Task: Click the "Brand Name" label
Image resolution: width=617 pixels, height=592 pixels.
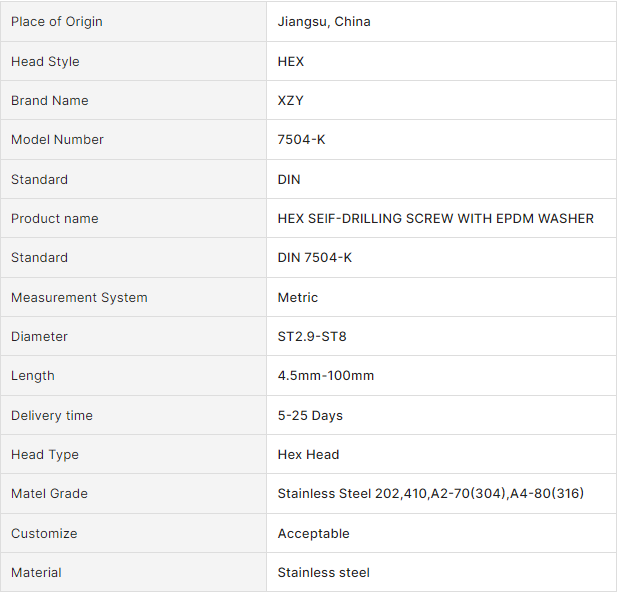Action: pyautogui.click(x=50, y=101)
